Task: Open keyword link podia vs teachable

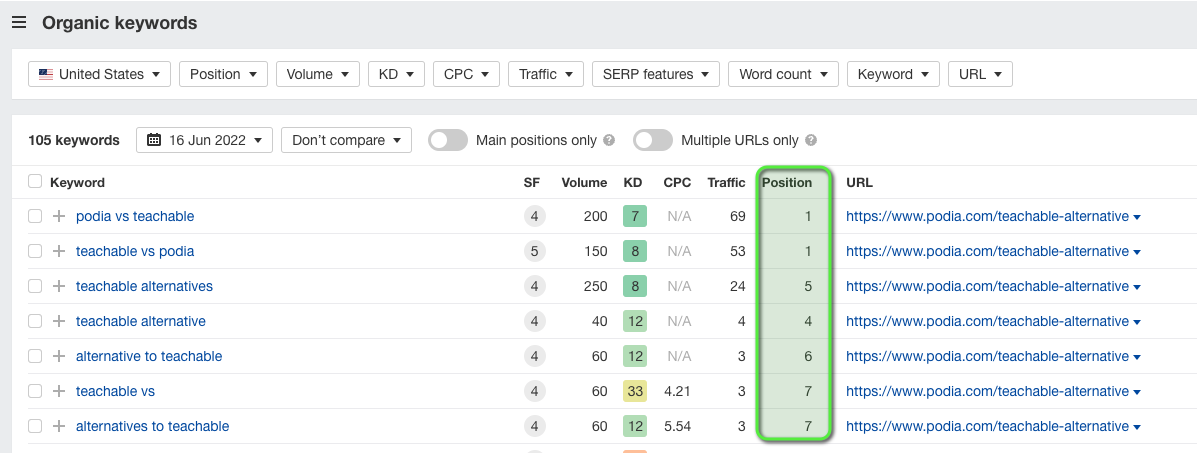Action: pos(135,216)
